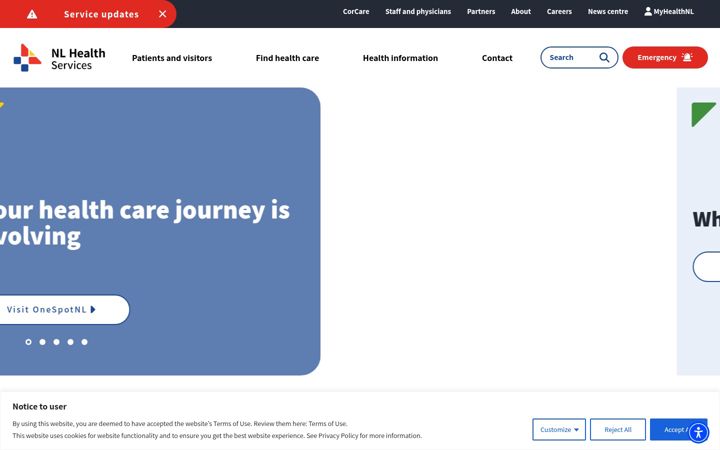Click the Notice to user heading
720x450 pixels.
39,406
